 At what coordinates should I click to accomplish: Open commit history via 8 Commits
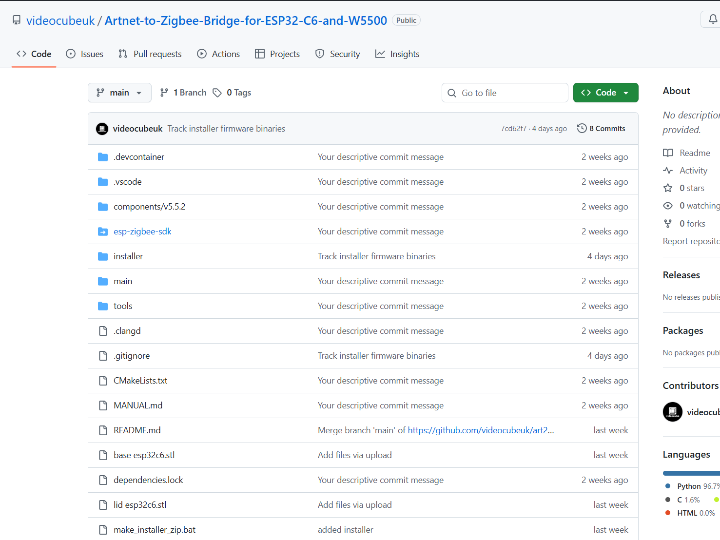click(601, 128)
